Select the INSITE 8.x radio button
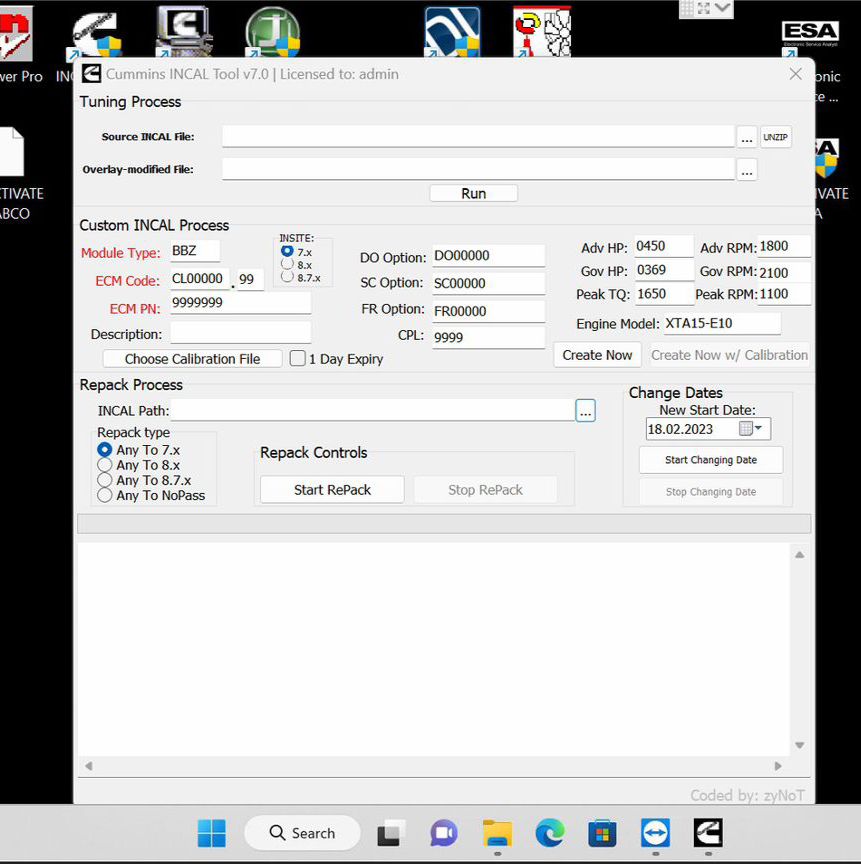Screen dimensions: 861x864 285,264
